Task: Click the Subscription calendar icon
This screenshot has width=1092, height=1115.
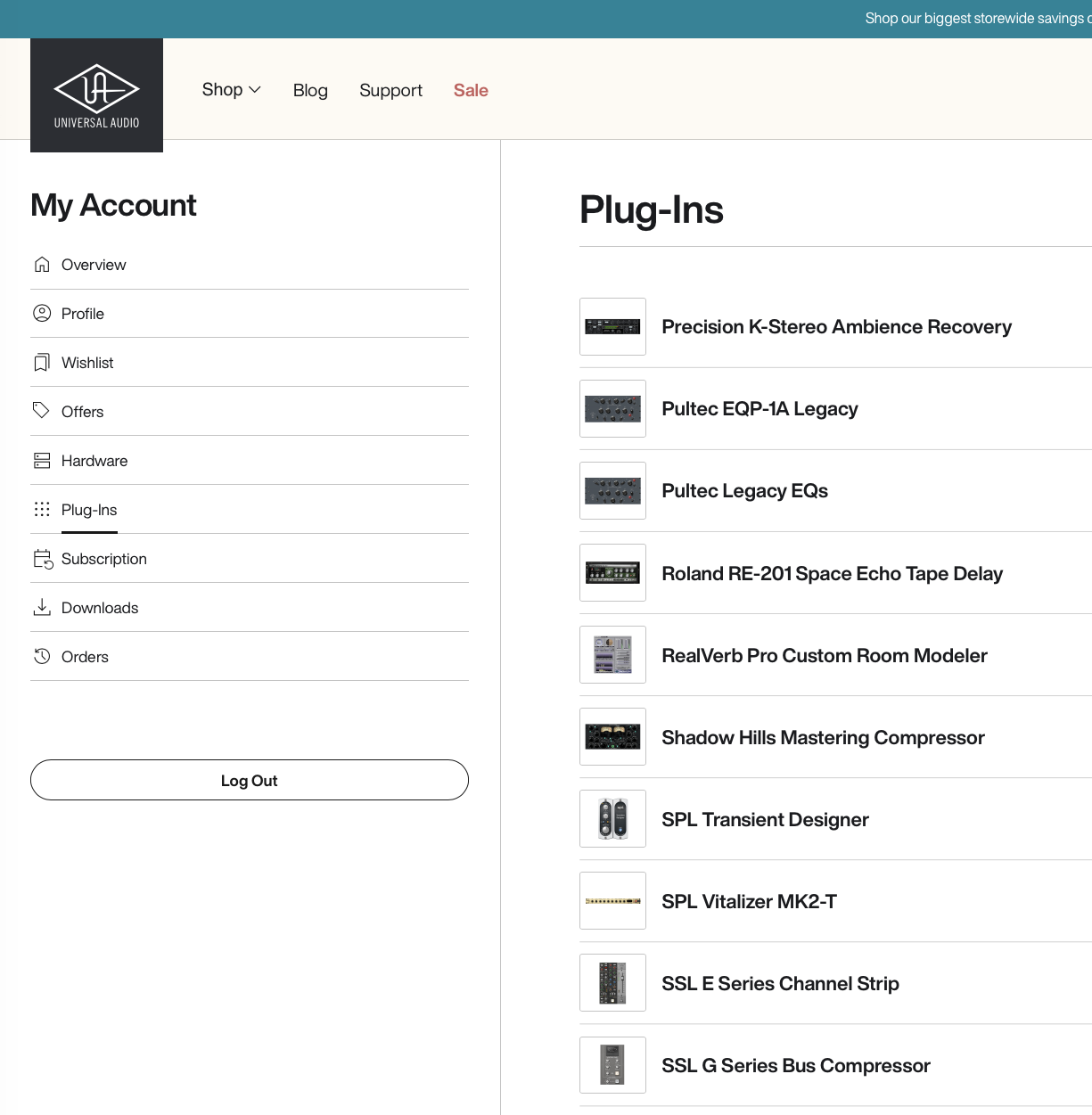Action: pyautogui.click(x=43, y=559)
